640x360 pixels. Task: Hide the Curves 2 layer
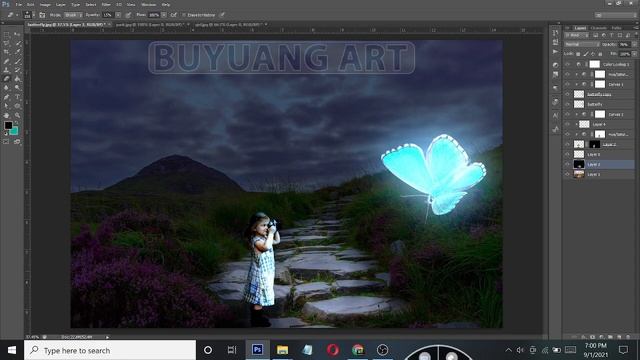567,114
